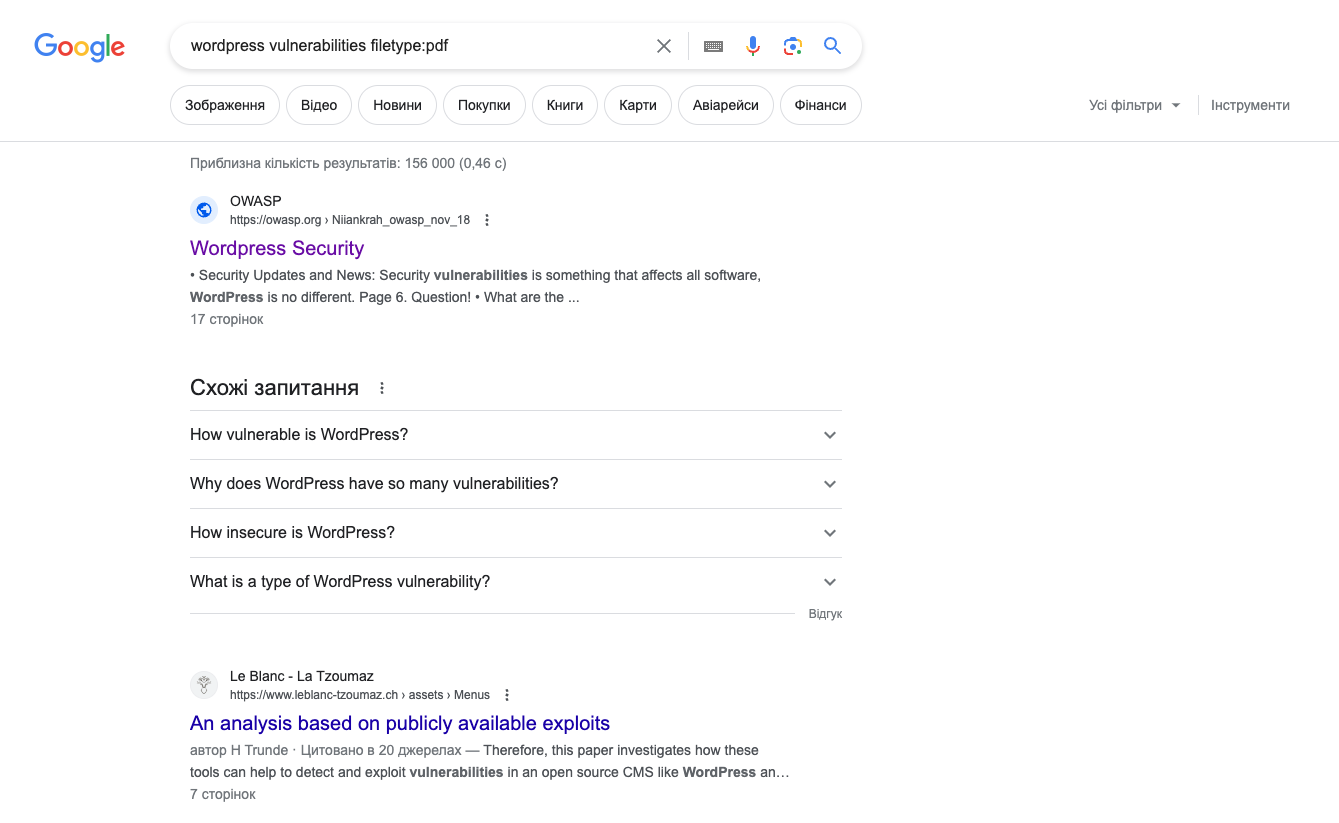Open the Усі фільтри dropdown
The width and height of the screenshot is (1339, 823).
coord(1135,105)
